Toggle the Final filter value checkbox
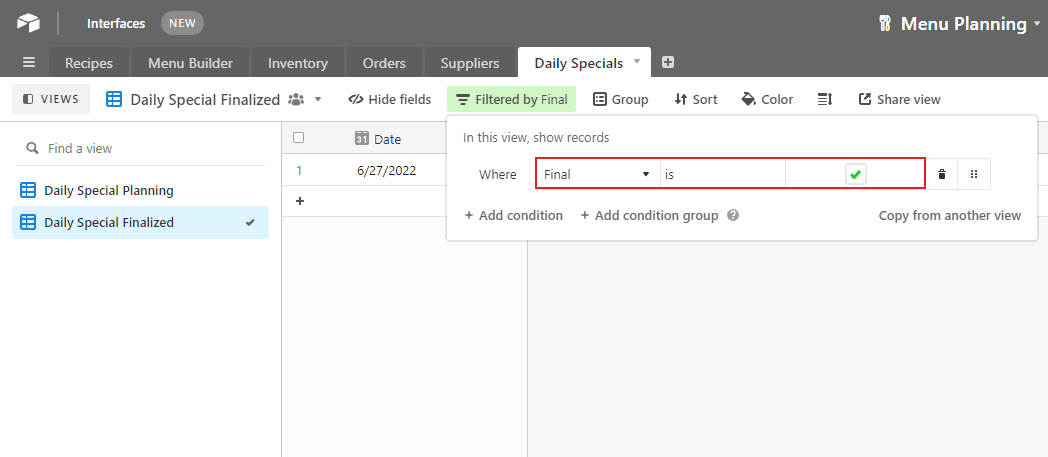The image size is (1048, 457). pyautogui.click(x=855, y=174)
